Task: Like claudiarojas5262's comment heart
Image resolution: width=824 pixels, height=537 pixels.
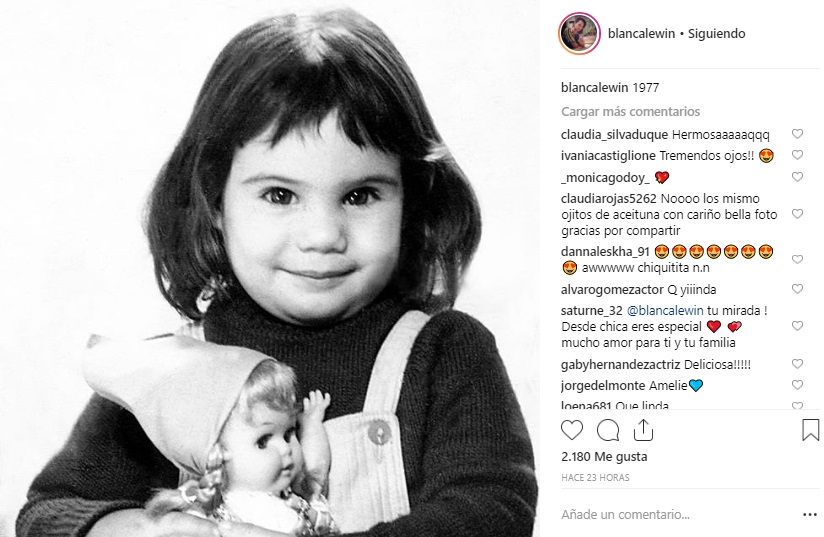Action: 797,214
